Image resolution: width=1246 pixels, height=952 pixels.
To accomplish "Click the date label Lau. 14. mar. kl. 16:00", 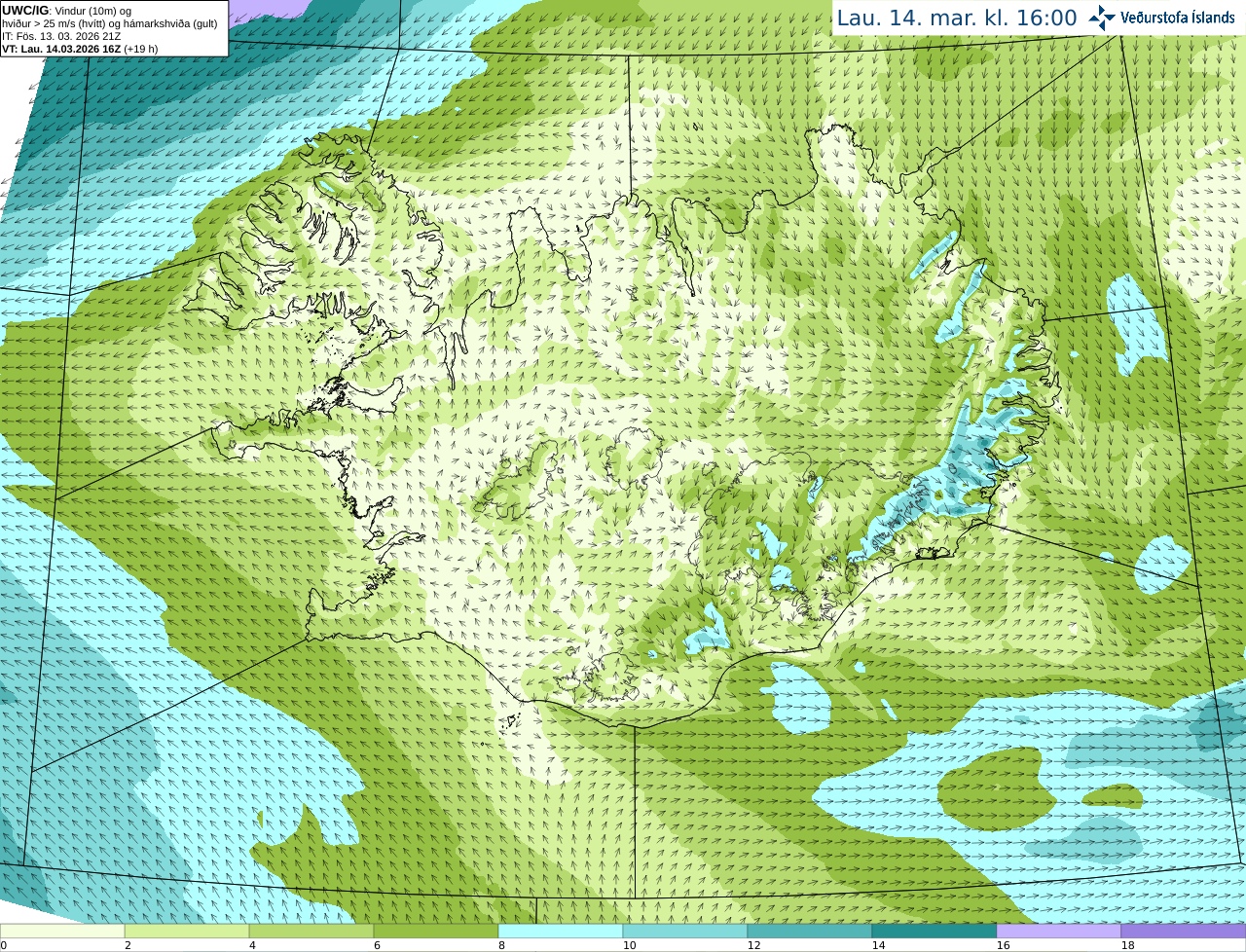I will pos(957,18).
